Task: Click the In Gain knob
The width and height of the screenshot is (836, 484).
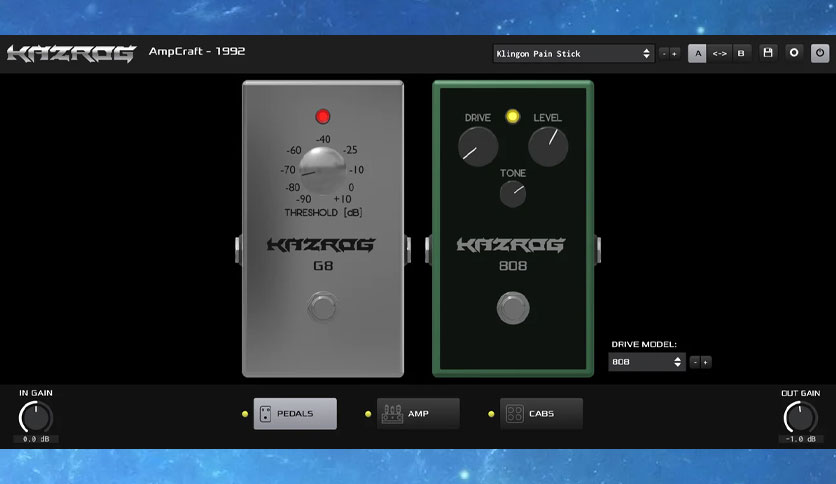Action: click(x=36, y=417)
